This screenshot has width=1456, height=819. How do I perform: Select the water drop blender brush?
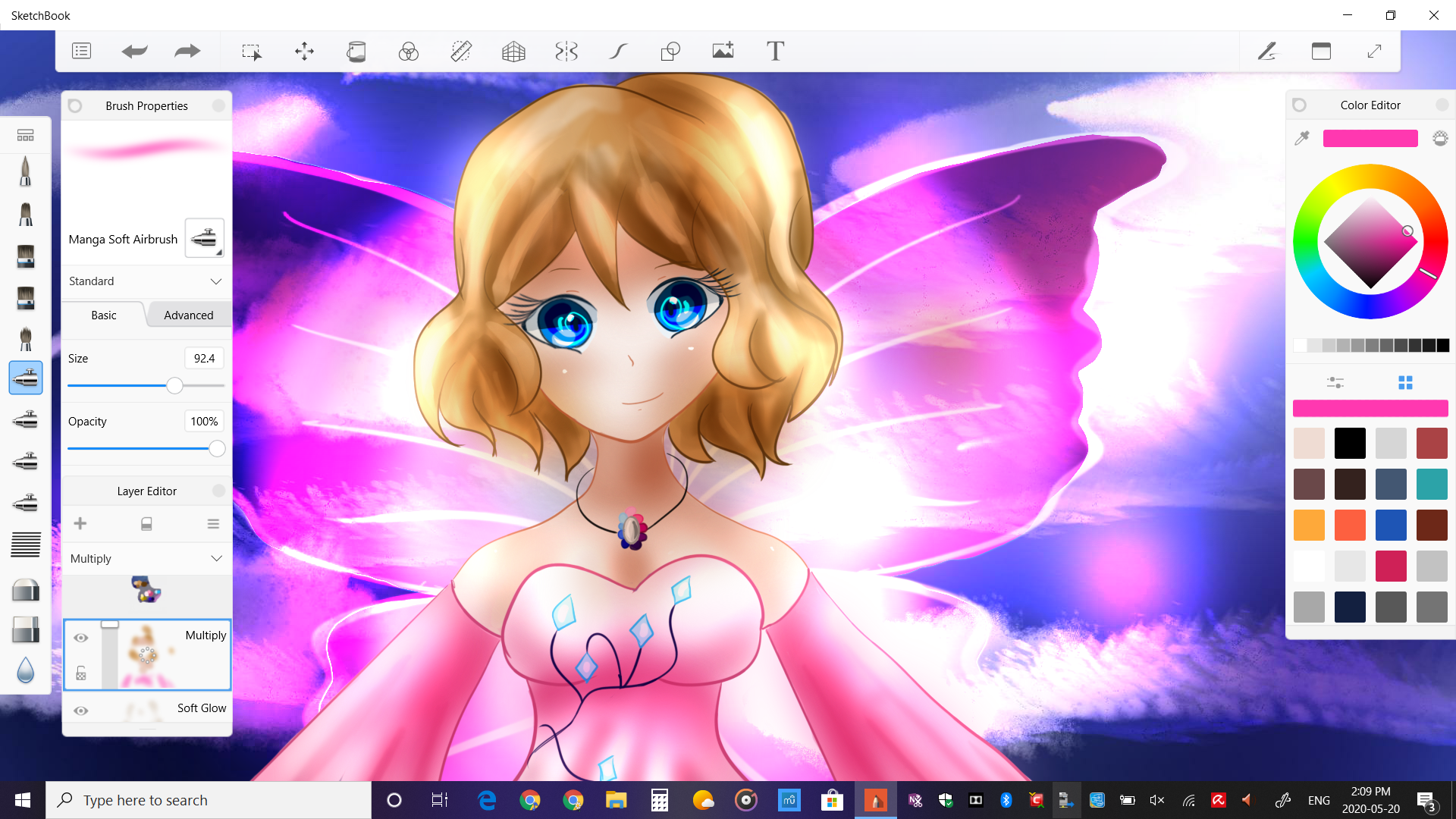click(26, 670)
